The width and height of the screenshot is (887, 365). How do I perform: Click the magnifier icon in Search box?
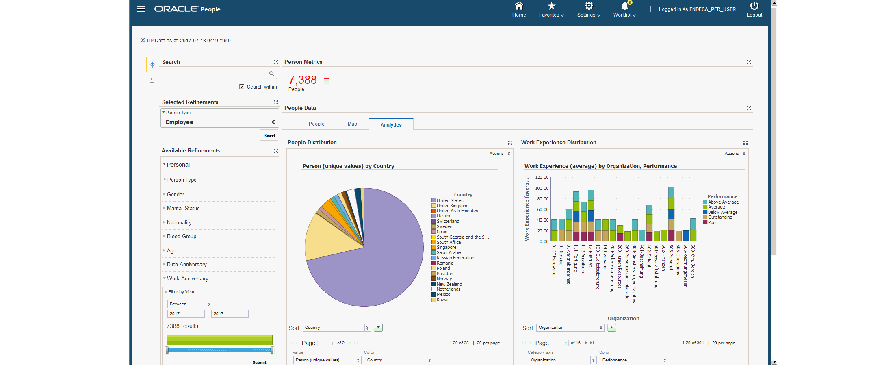(x=272, y=74)
